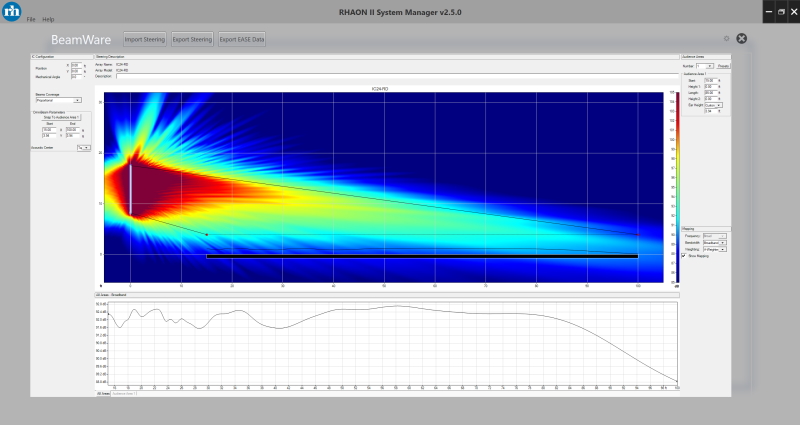This screenshot has height=425, width=800.
Task: Open the File menu
Action: tap(31, 19)
